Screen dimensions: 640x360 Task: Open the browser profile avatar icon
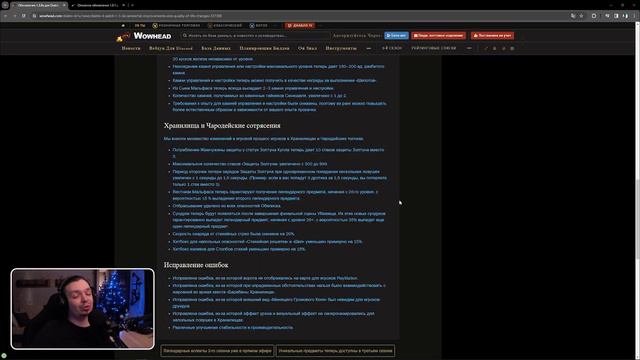pyautogui.click(x=625, y=16)
